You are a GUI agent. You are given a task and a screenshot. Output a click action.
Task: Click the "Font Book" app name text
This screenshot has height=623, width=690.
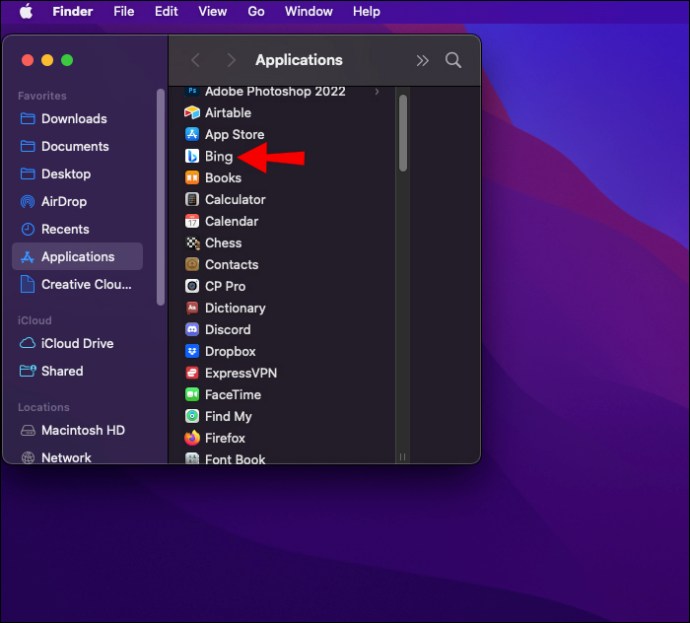235,459
